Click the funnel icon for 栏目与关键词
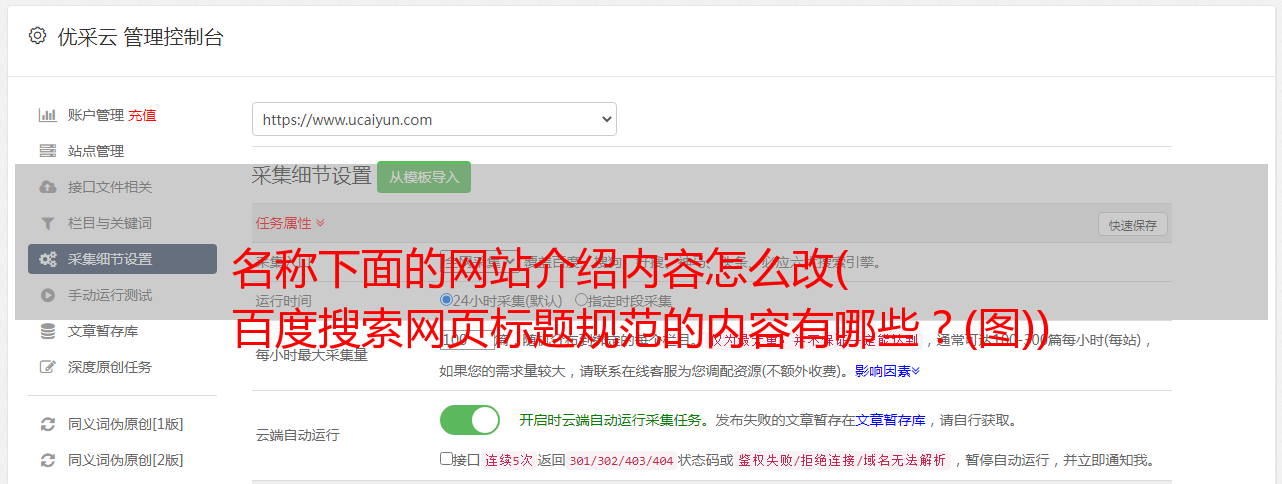1282x484 pixels. tap(47, 223)
